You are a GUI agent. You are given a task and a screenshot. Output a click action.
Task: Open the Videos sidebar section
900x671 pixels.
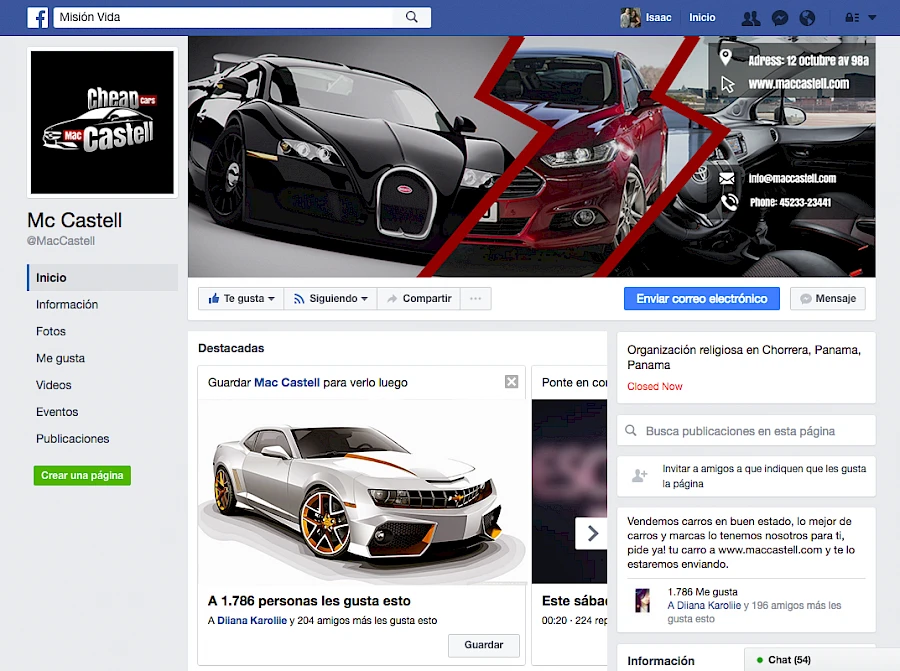pos(53,385)
